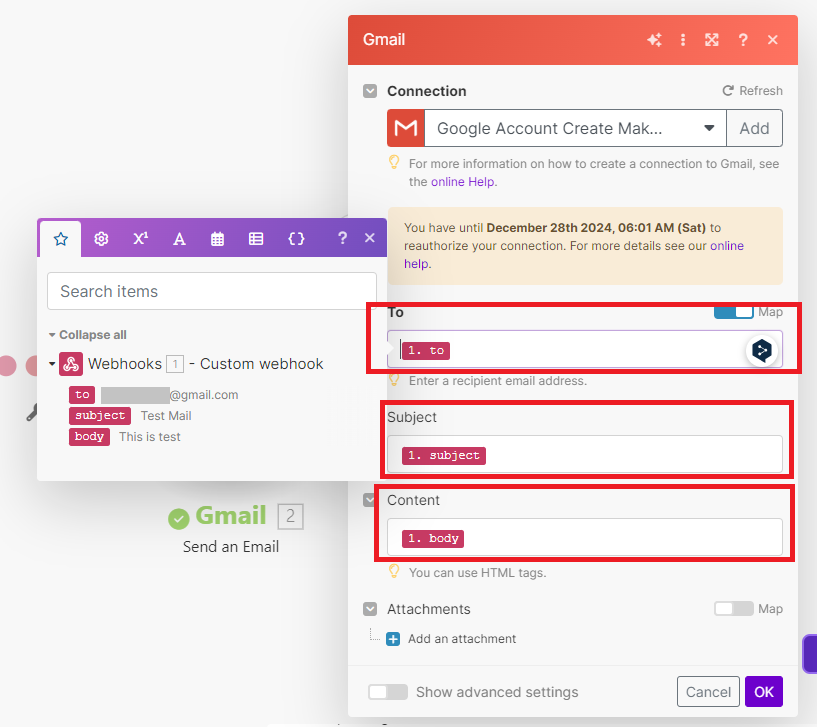
Task: Open the Google Account connection dropdown
Action: point(575,128)
